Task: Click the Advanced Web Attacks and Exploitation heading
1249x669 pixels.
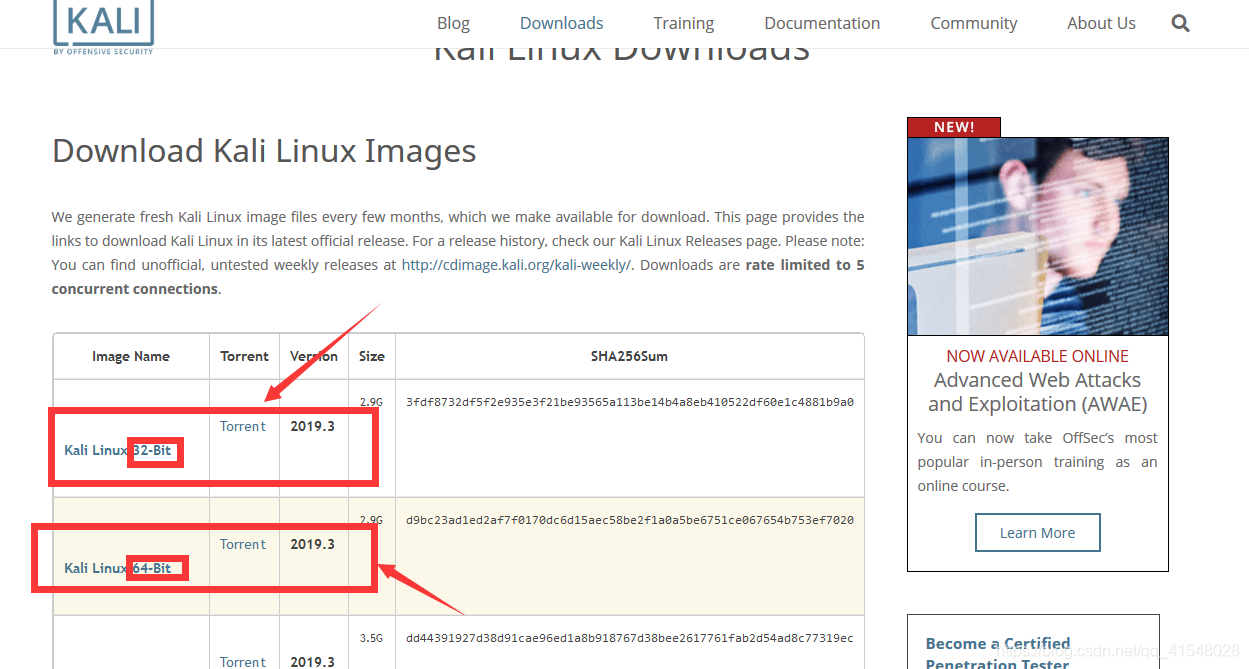Action: point(1038,392)
